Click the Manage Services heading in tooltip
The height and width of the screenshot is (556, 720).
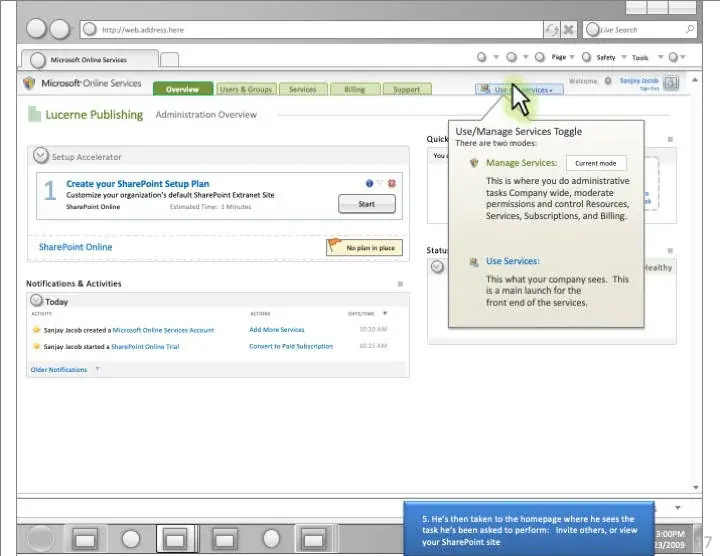tap(522, 163)
